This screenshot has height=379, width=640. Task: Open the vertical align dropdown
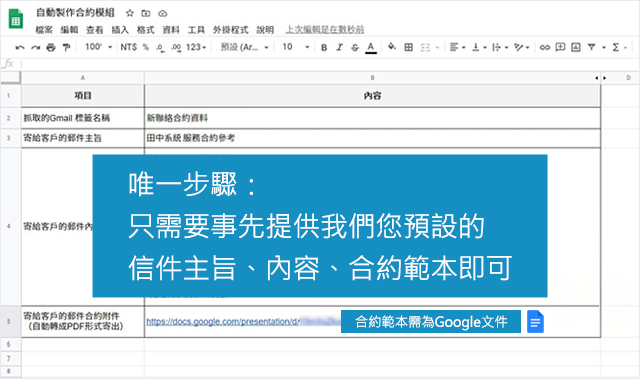[x=479, y=47]
